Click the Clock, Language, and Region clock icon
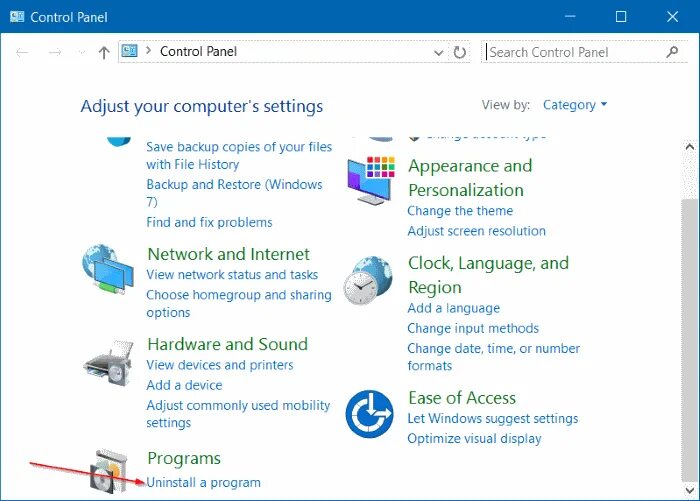The height and width of the screenshot is (501, 700). click(368, 280)
